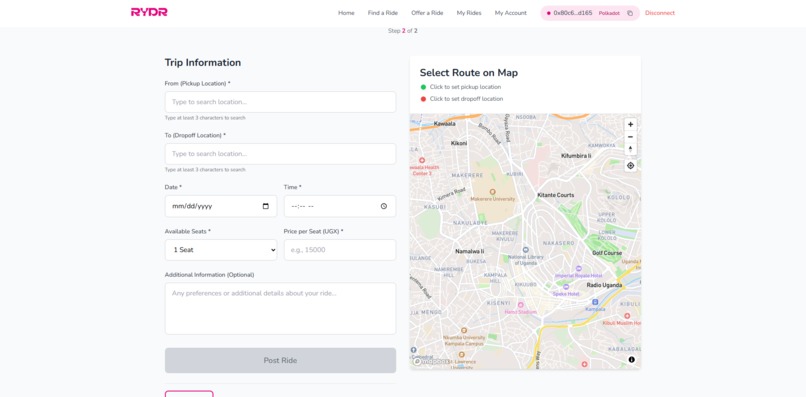
Task: Click the Select Route on Map heading
Action: 469,73
